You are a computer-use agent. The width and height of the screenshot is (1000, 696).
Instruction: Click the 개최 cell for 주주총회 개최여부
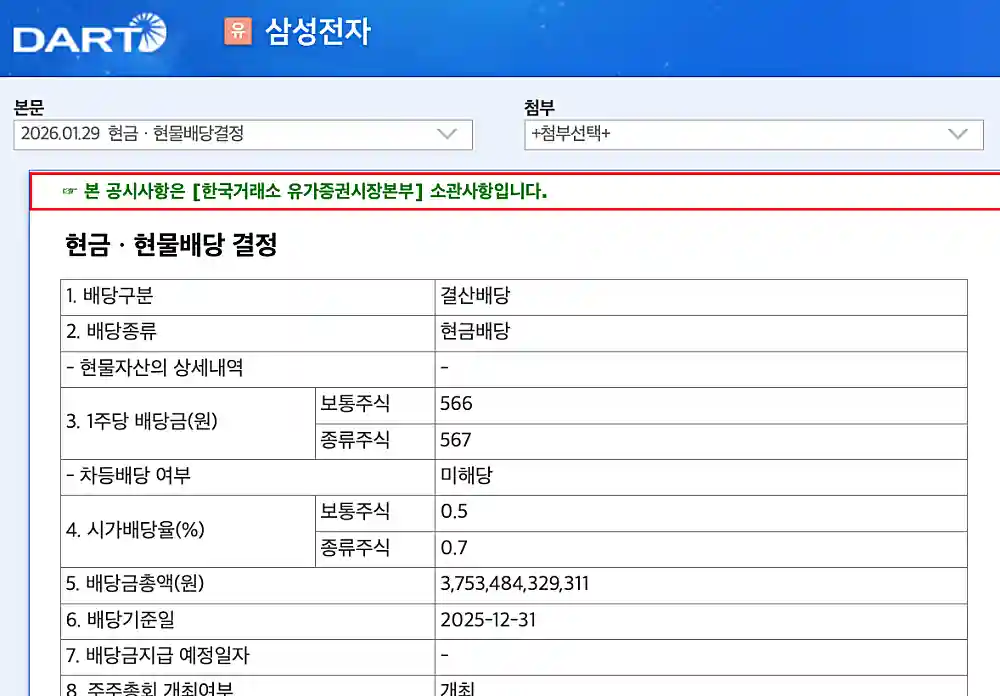pyautogui.click(x=454, y=689)
